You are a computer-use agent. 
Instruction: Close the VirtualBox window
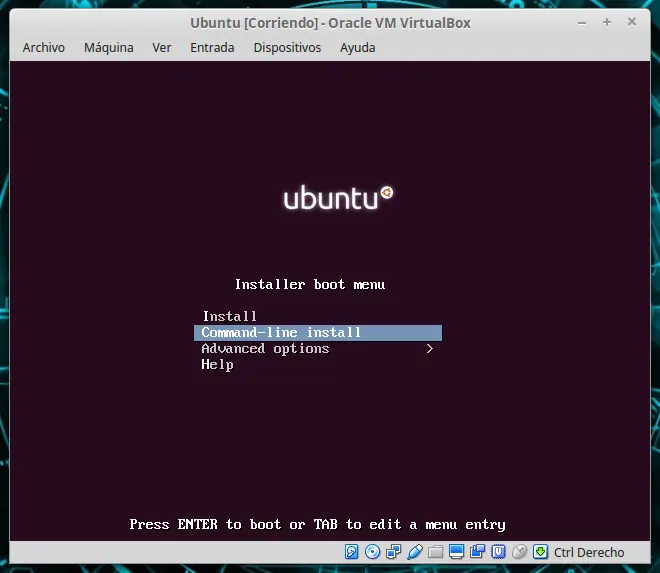click(631, 21)
